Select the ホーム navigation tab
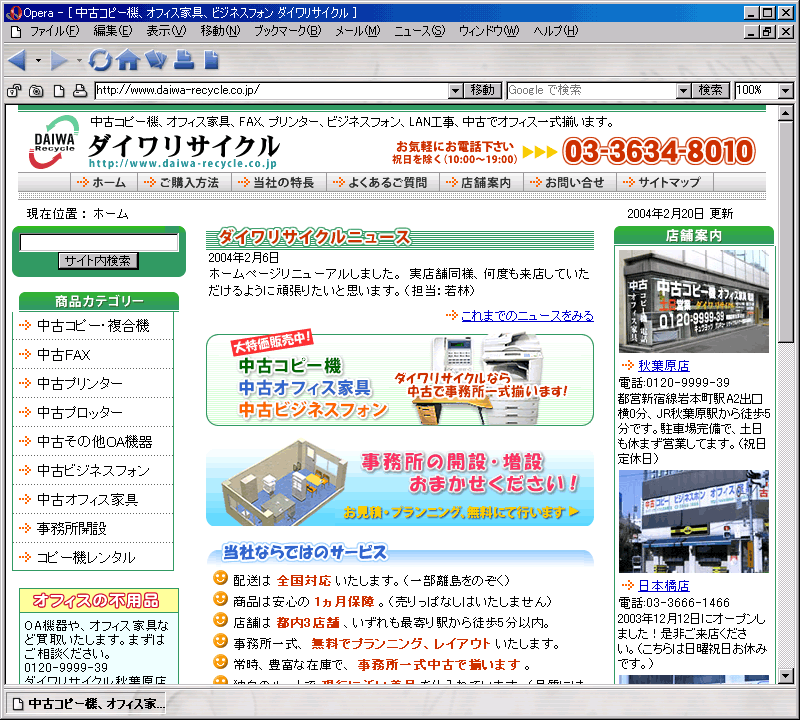Viewport: 800px width, 720px height. tap(104, 183)
